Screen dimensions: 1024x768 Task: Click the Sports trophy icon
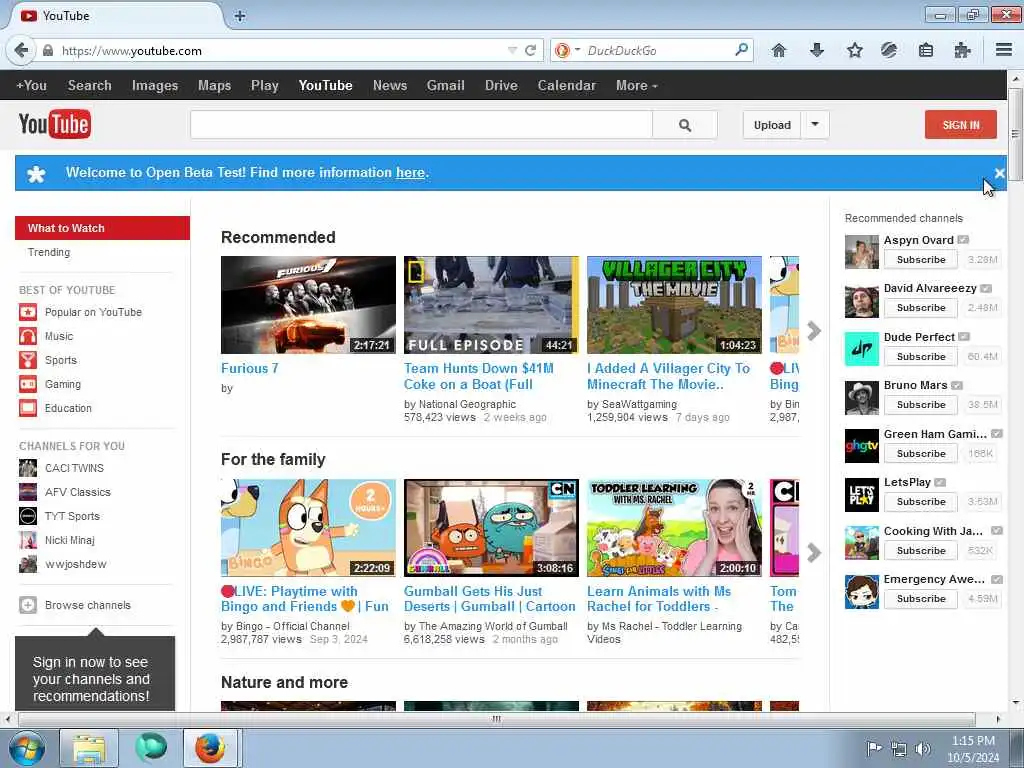pyautogui.click(x=28, y=360)
